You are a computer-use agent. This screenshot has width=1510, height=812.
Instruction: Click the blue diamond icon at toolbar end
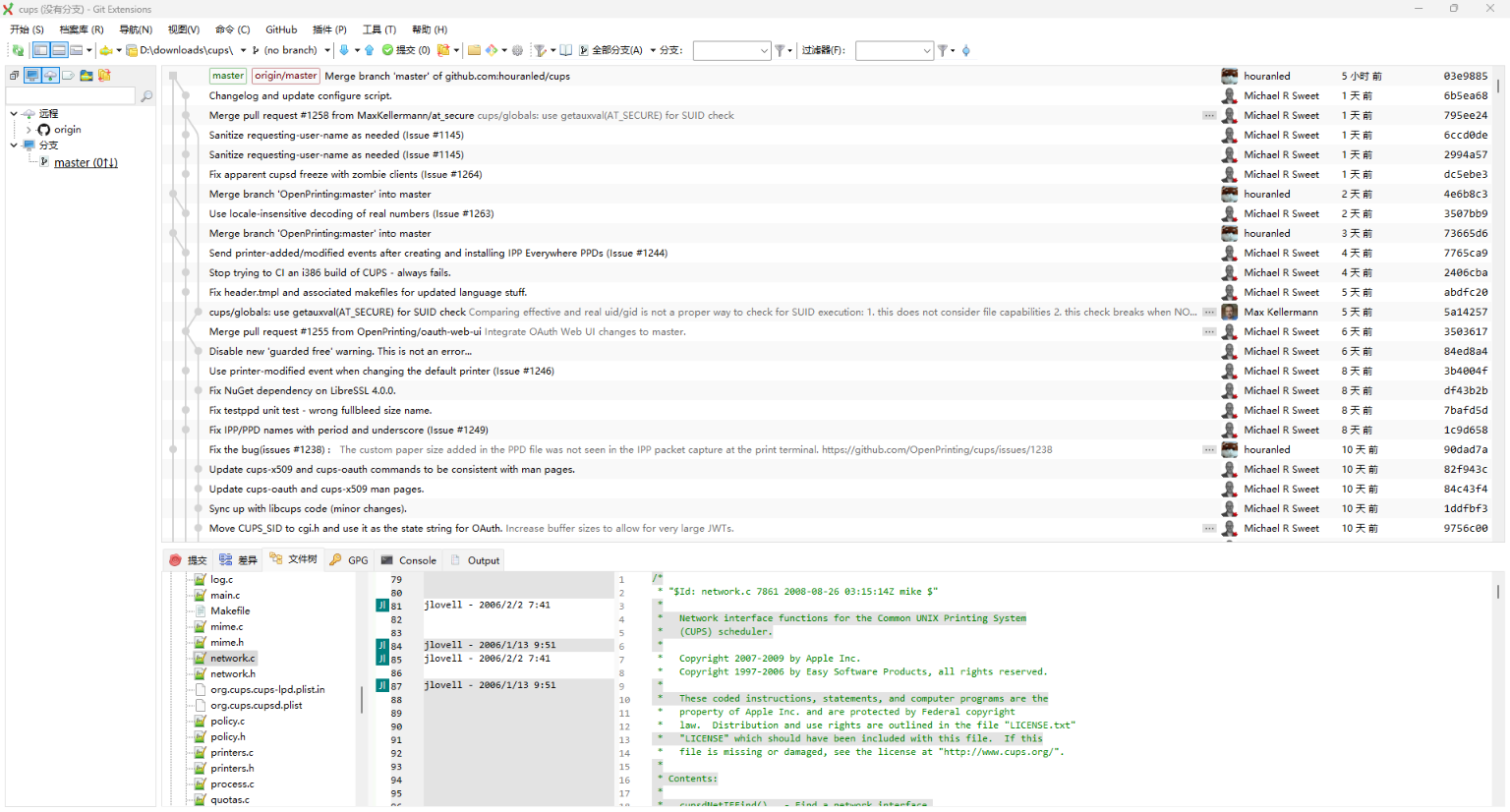[966, 50]
